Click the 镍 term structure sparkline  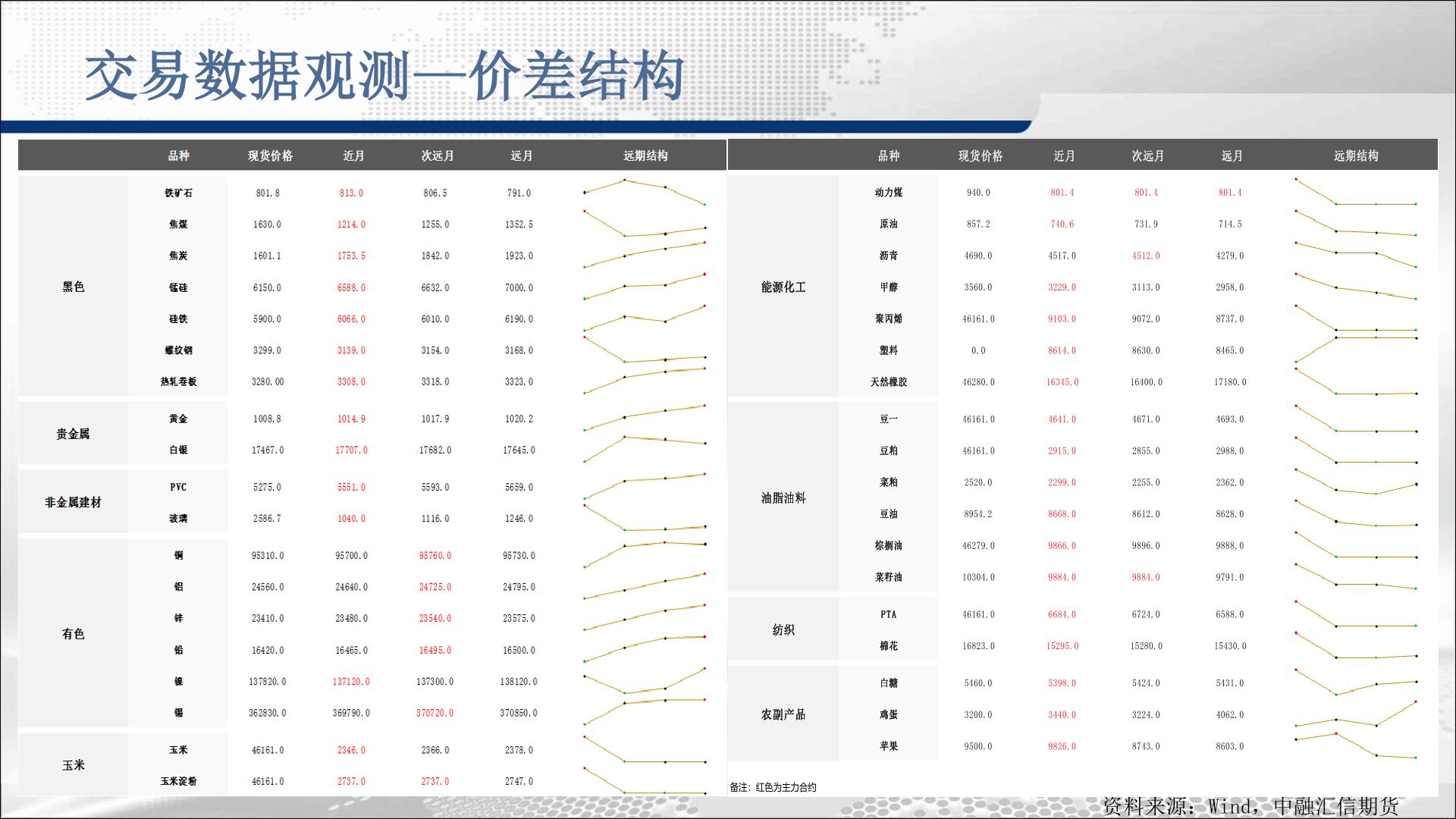[645, 681]
